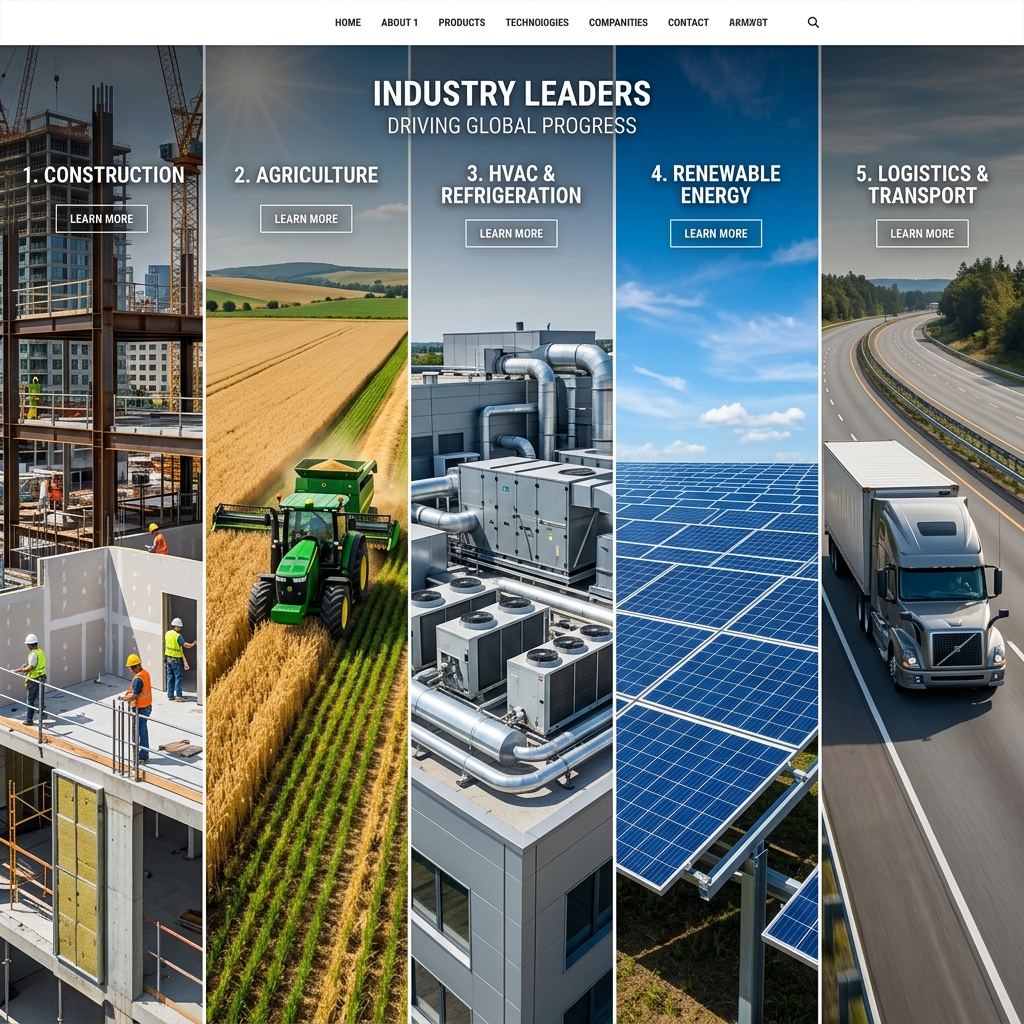Click LEARN MORE under Construction
The height and width of the screenshot is (1024, 1024).
(101, 219)
